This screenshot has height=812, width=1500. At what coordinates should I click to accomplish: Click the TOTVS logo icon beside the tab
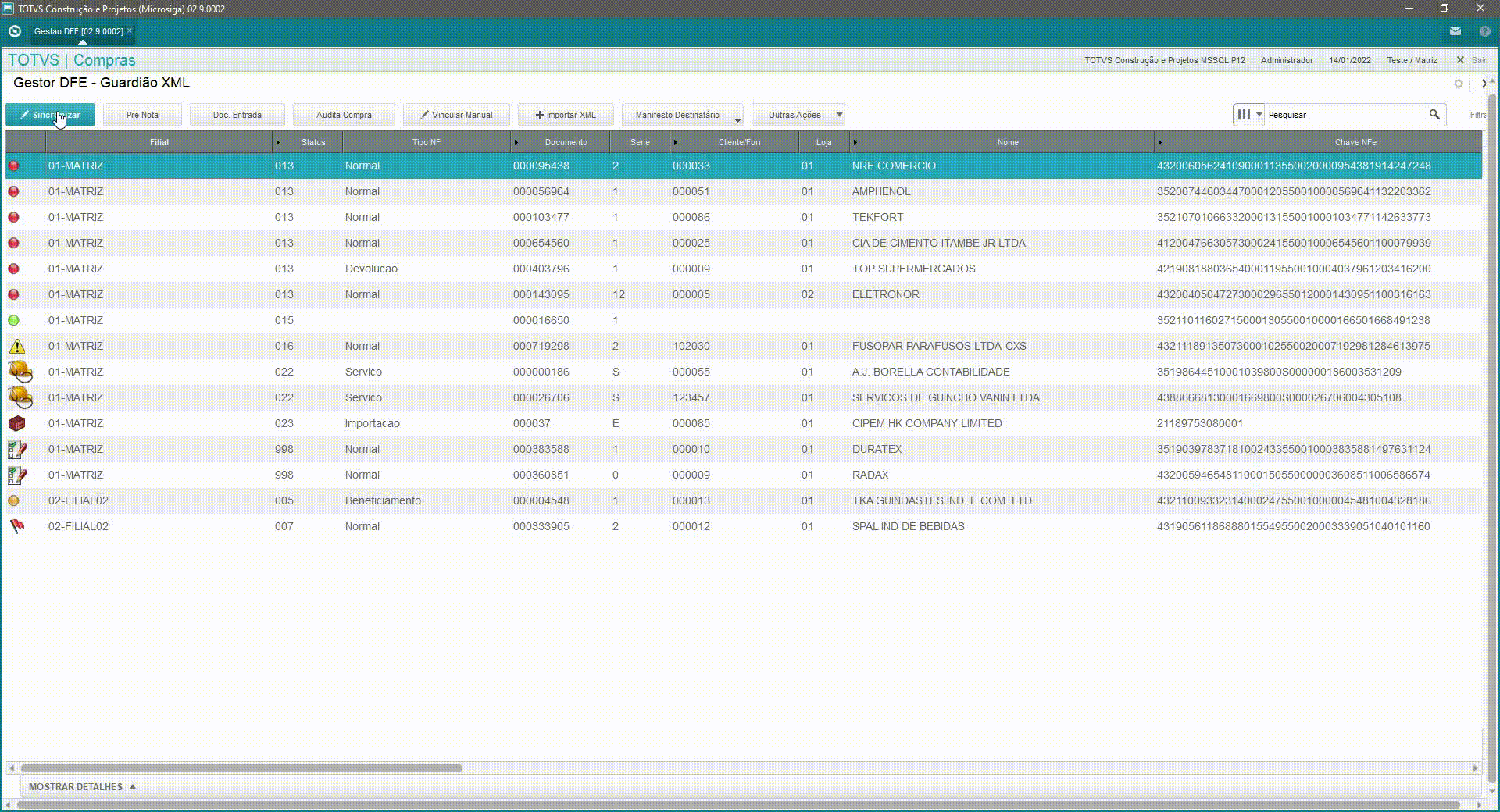pyautogui.click(x=14, y=31)
